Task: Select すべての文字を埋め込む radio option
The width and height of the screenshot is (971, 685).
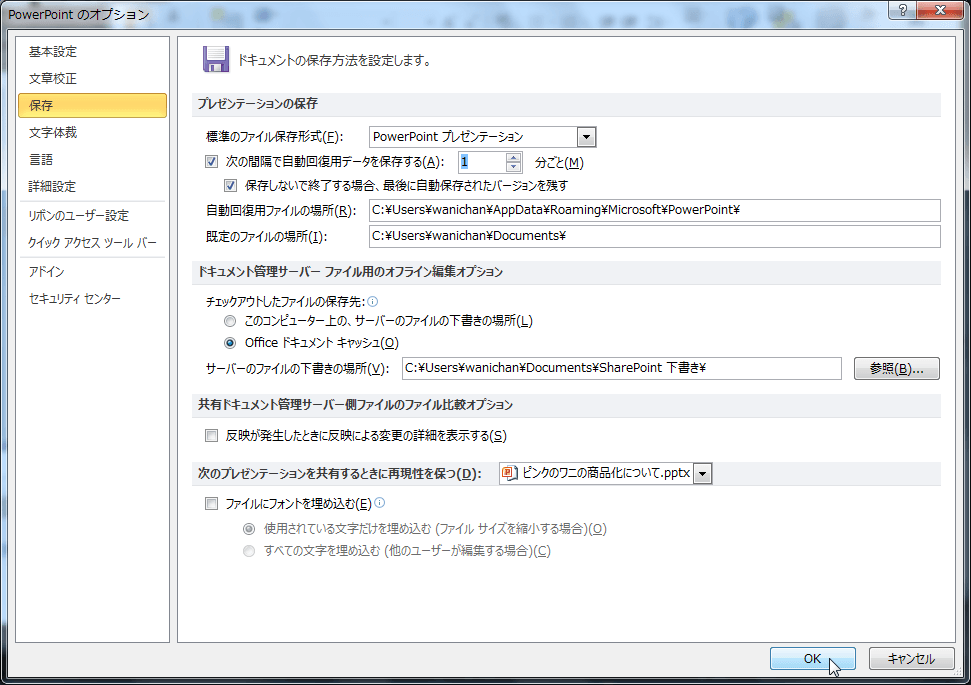Action: click(x=249, y=551)
